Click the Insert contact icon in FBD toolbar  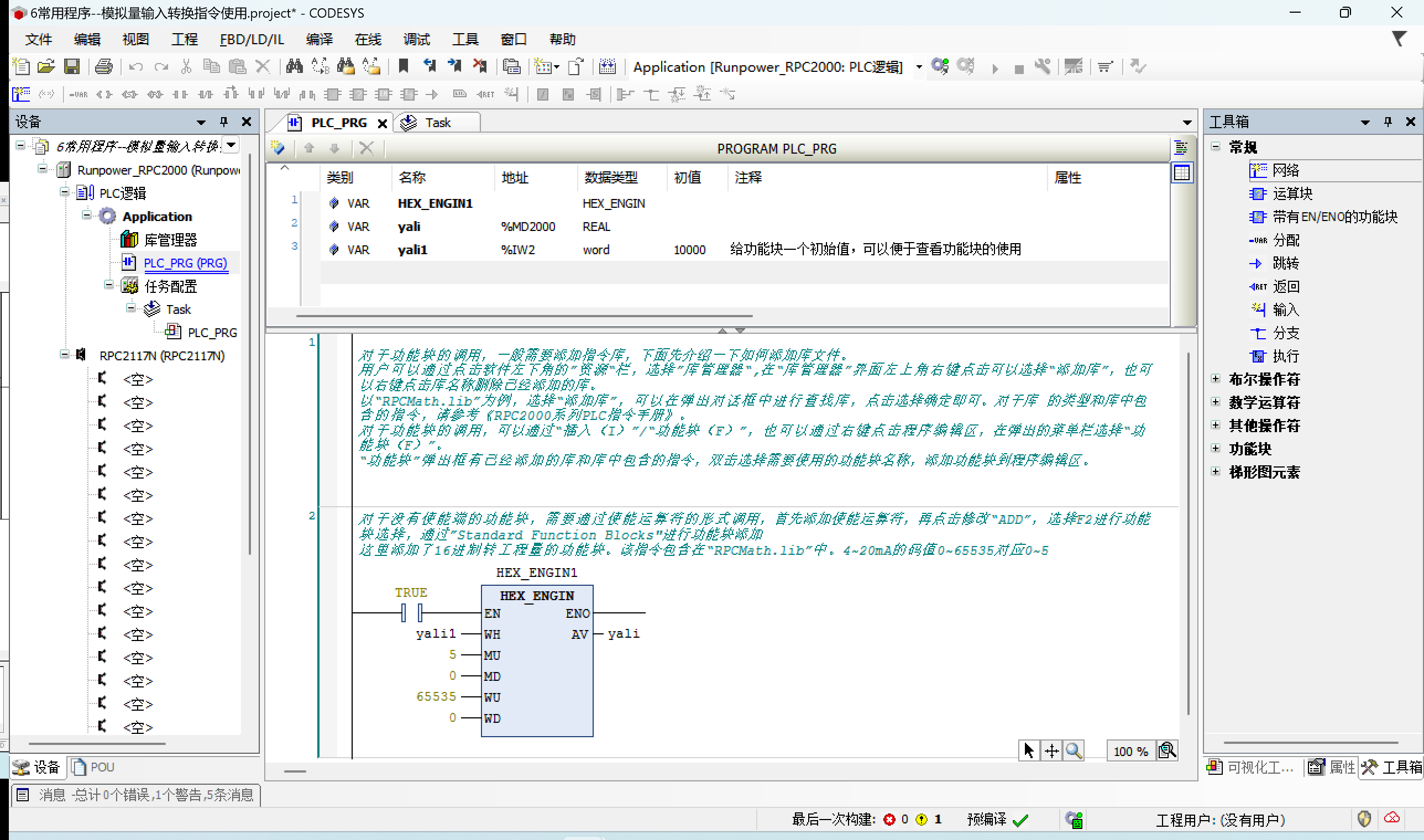[180, 94]
